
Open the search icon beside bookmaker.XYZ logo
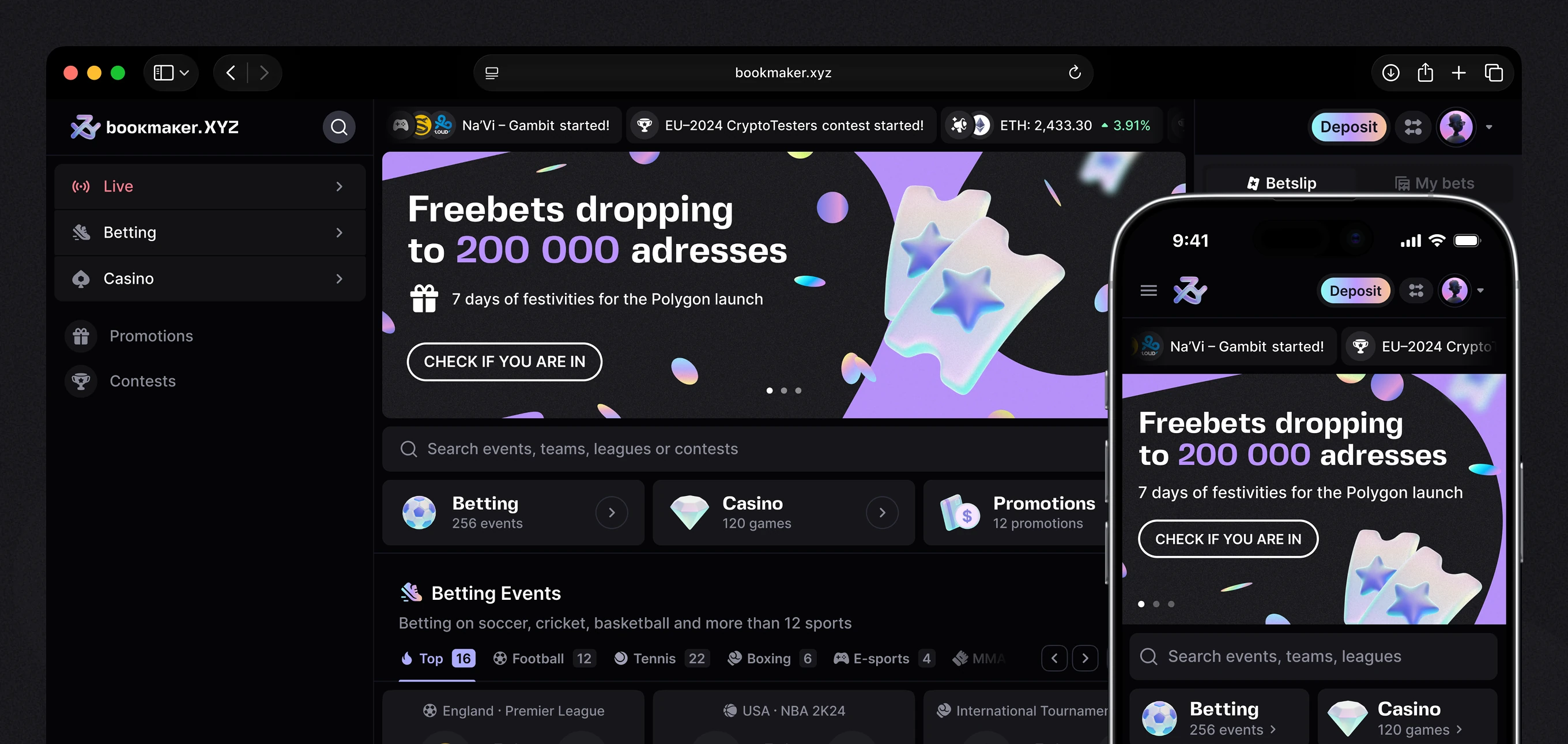pyautogui.click(x=338, y=127)
